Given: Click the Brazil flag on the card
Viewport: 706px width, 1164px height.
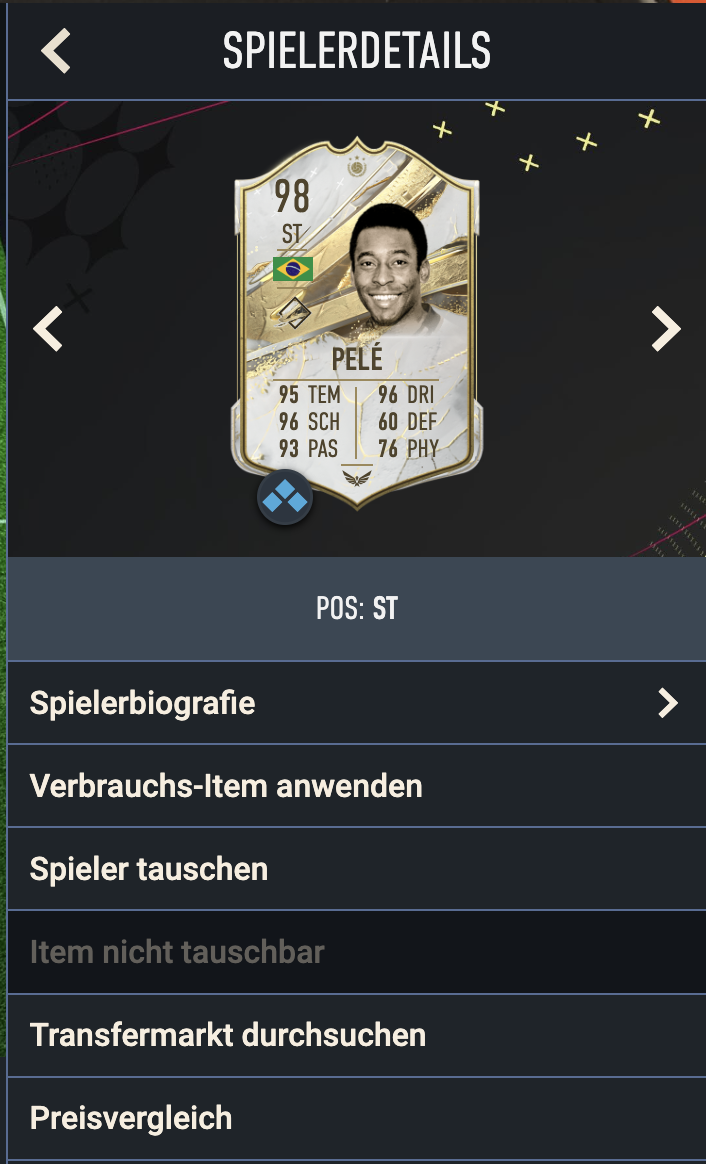Looking at the screenshot, I should [292, 269].
